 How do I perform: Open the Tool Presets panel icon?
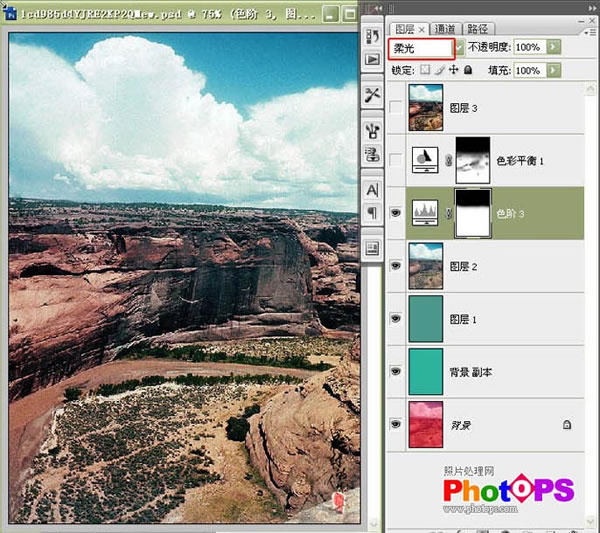(x=372, y=95)
